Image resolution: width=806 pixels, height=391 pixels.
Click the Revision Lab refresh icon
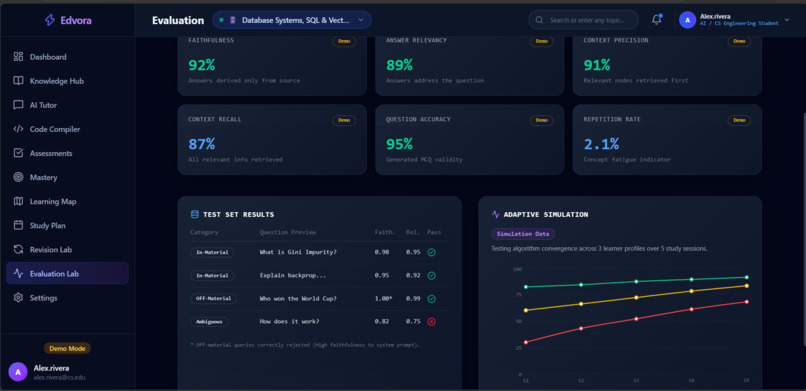tap(19, 249)
